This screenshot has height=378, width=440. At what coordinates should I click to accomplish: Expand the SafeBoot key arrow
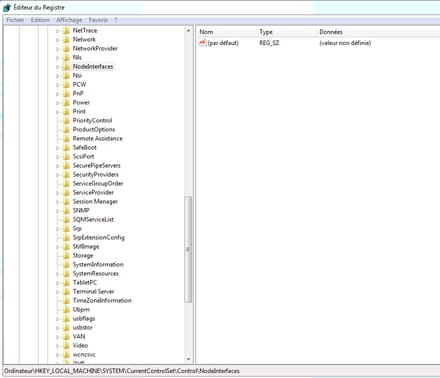tap(57, 148)
